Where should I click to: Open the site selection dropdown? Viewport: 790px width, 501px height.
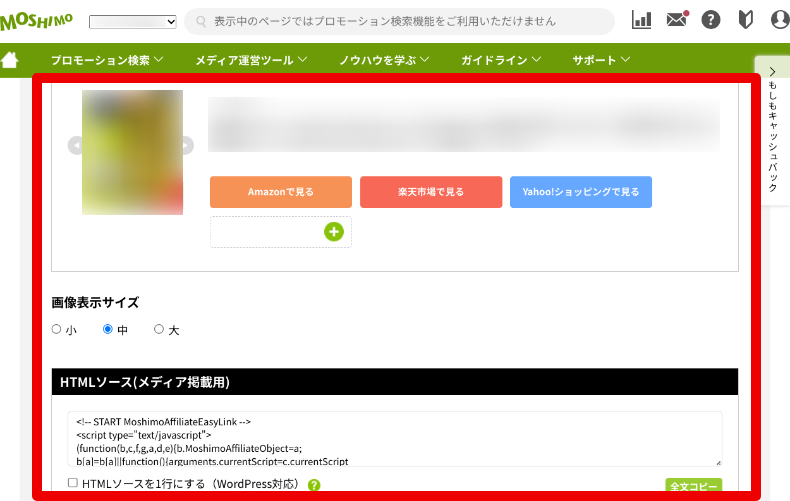133,22
